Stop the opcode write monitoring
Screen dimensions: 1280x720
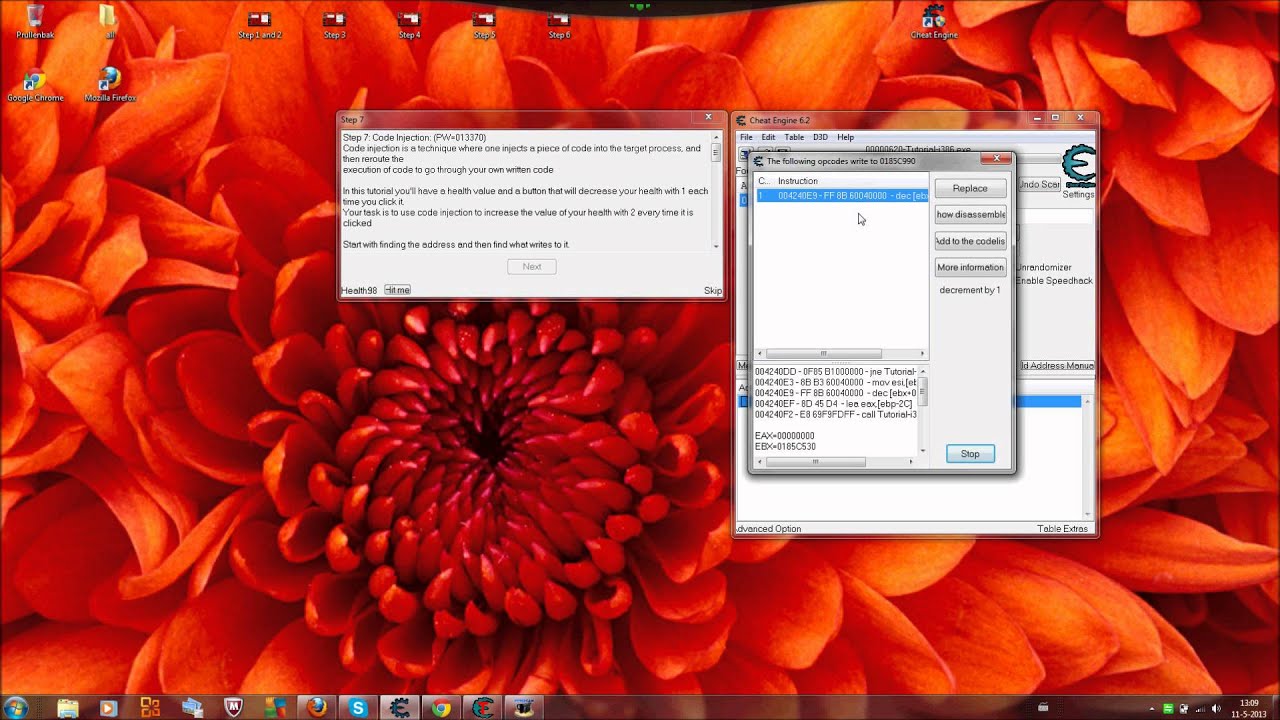point(970,454)
